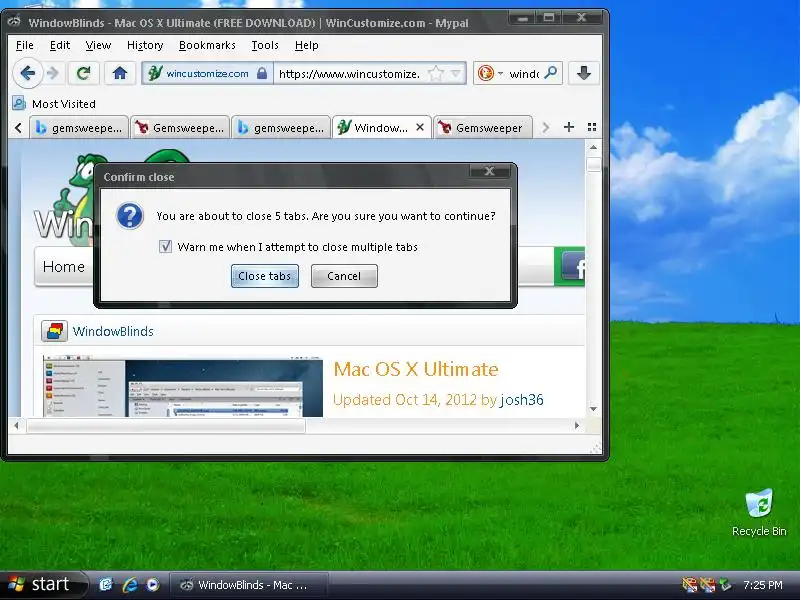Viewport: 800px width, 600px height.
Task: Close the Confirm close dialog
Action: pos(489,171)
